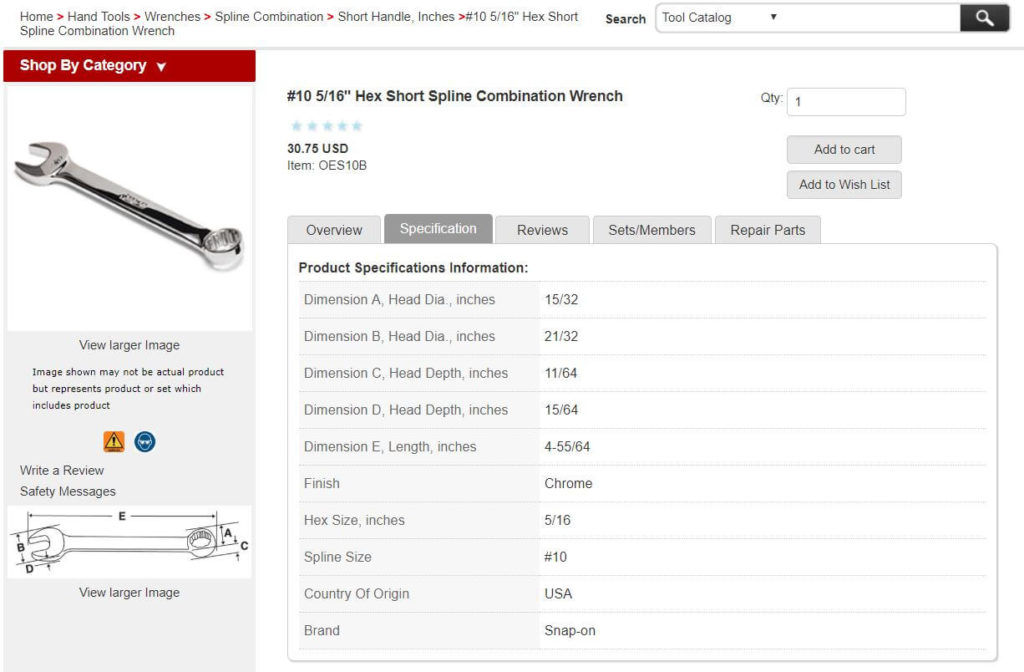Click the blue eye-protection safety icon

tap(145, 441)
